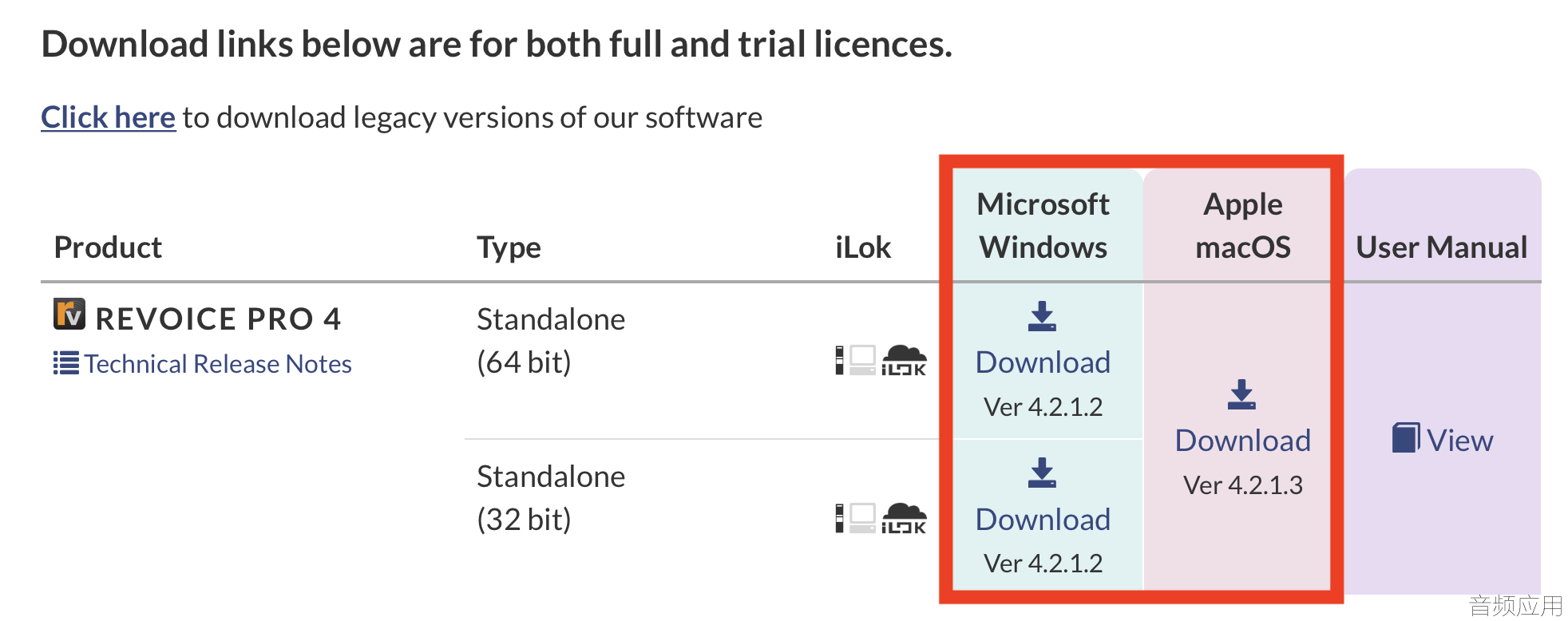Click the Apple macOS column header
The image size is (1568, 621).
[1242, 226]
